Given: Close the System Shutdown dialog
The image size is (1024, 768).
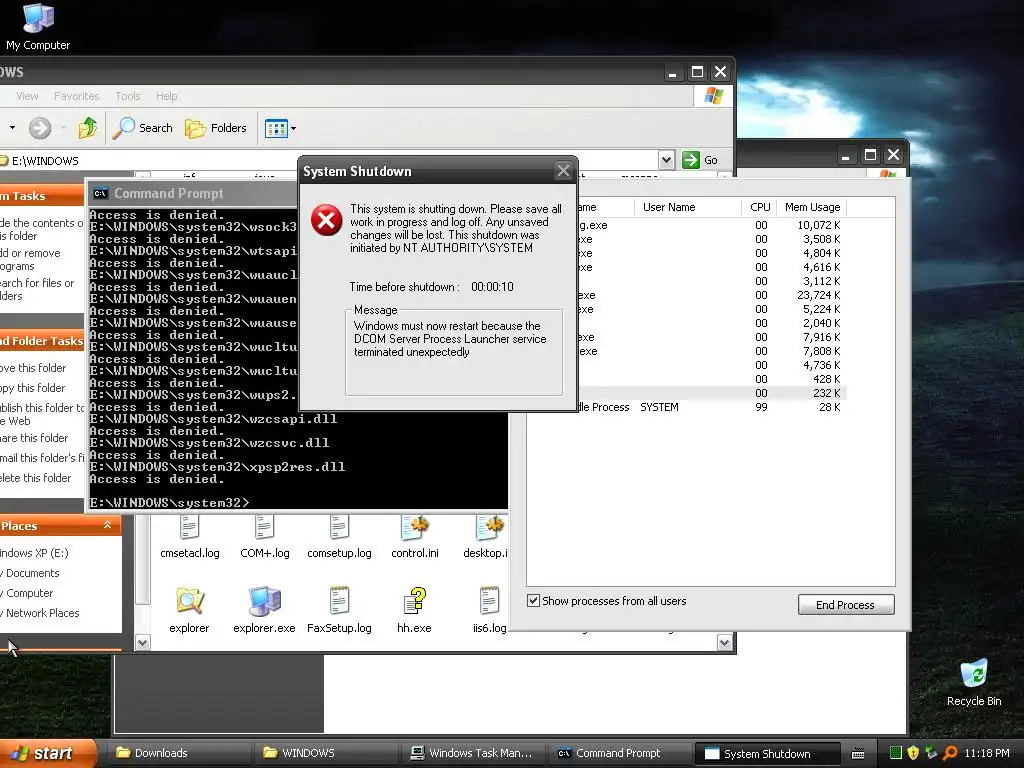Looking at the screenshot, I should 563,171.
